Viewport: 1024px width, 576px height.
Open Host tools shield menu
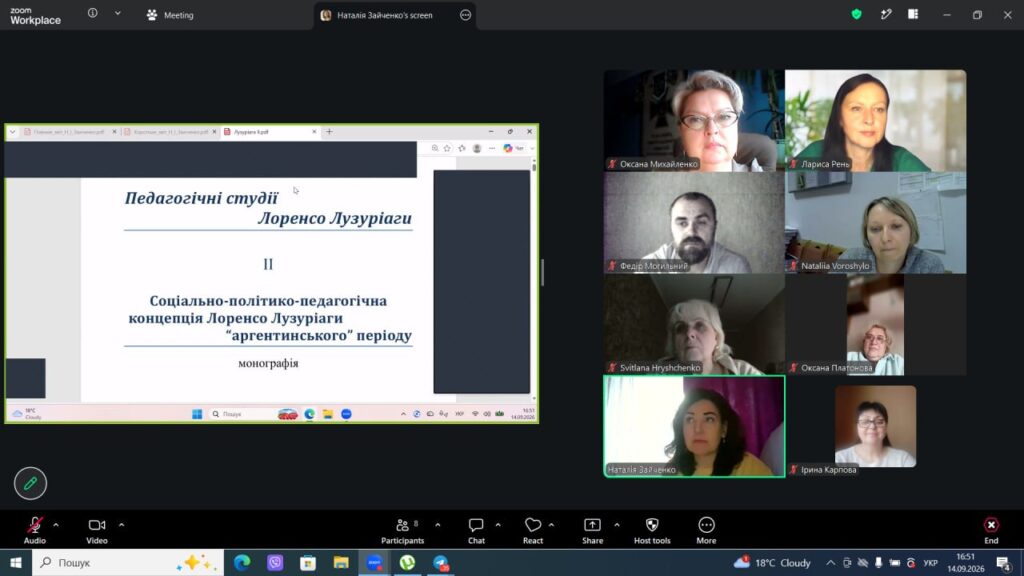(652, 530)
